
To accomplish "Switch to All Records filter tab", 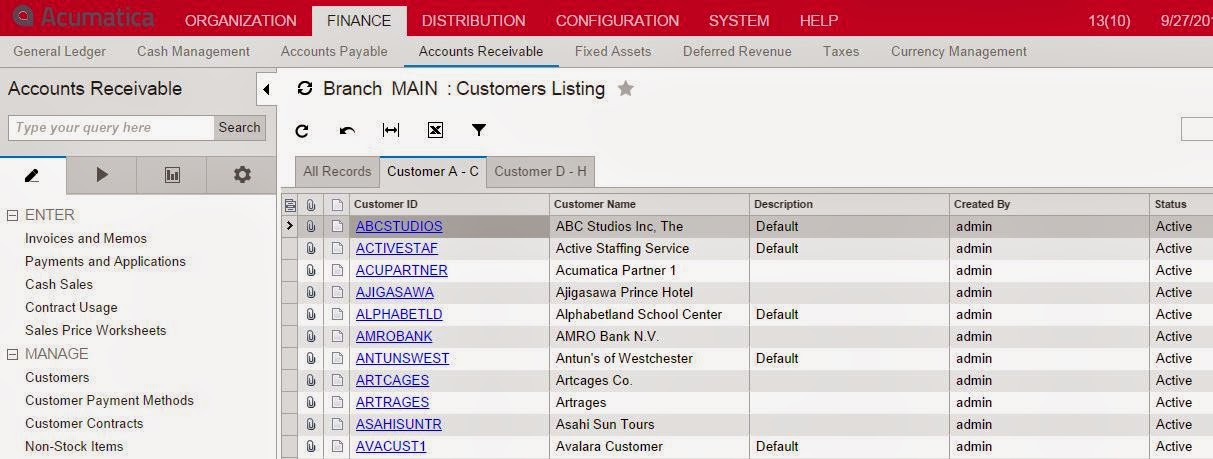I will coord(337,171).
